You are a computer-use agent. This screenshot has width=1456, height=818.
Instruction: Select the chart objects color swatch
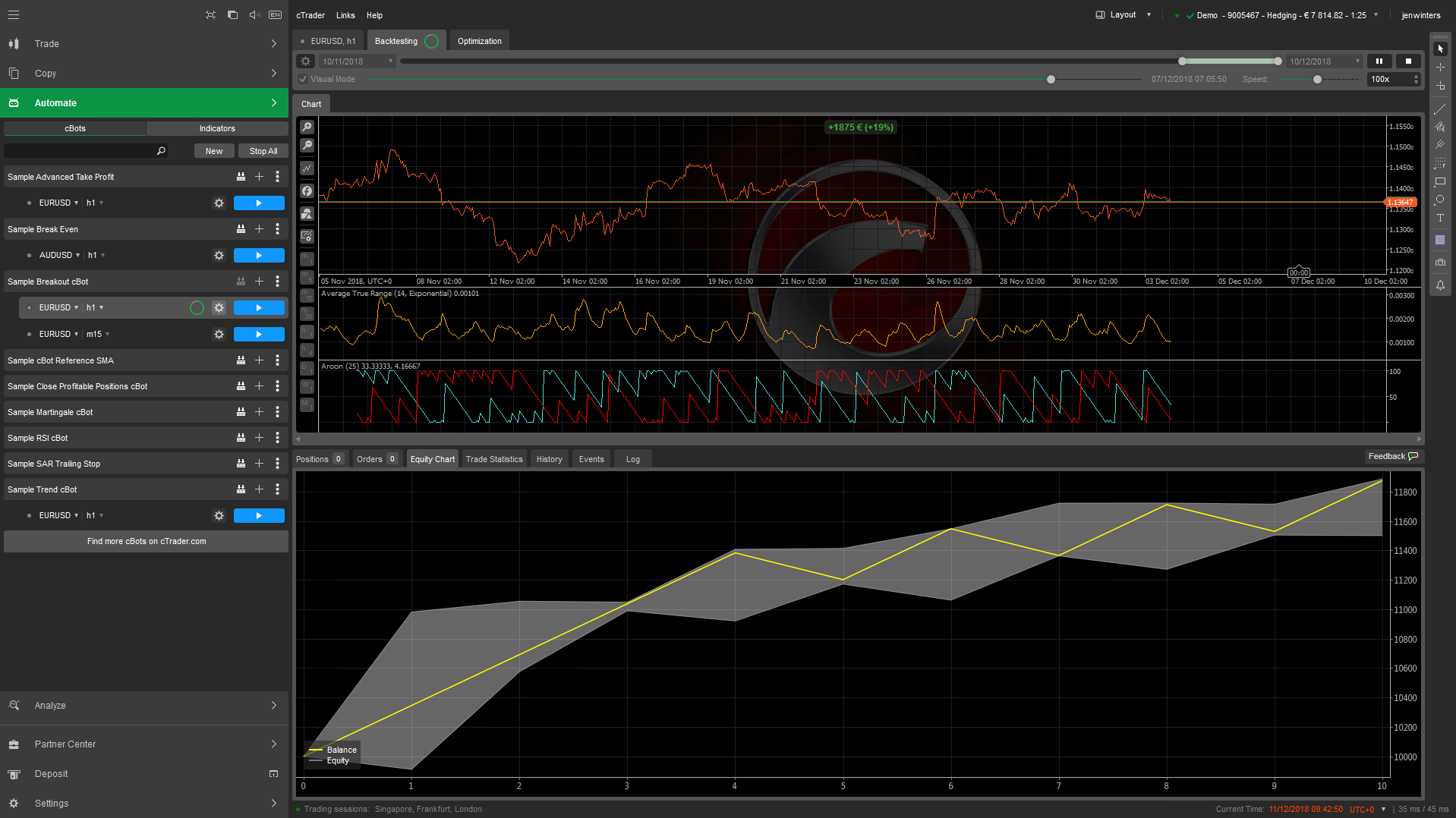(x=1440, y=240)
